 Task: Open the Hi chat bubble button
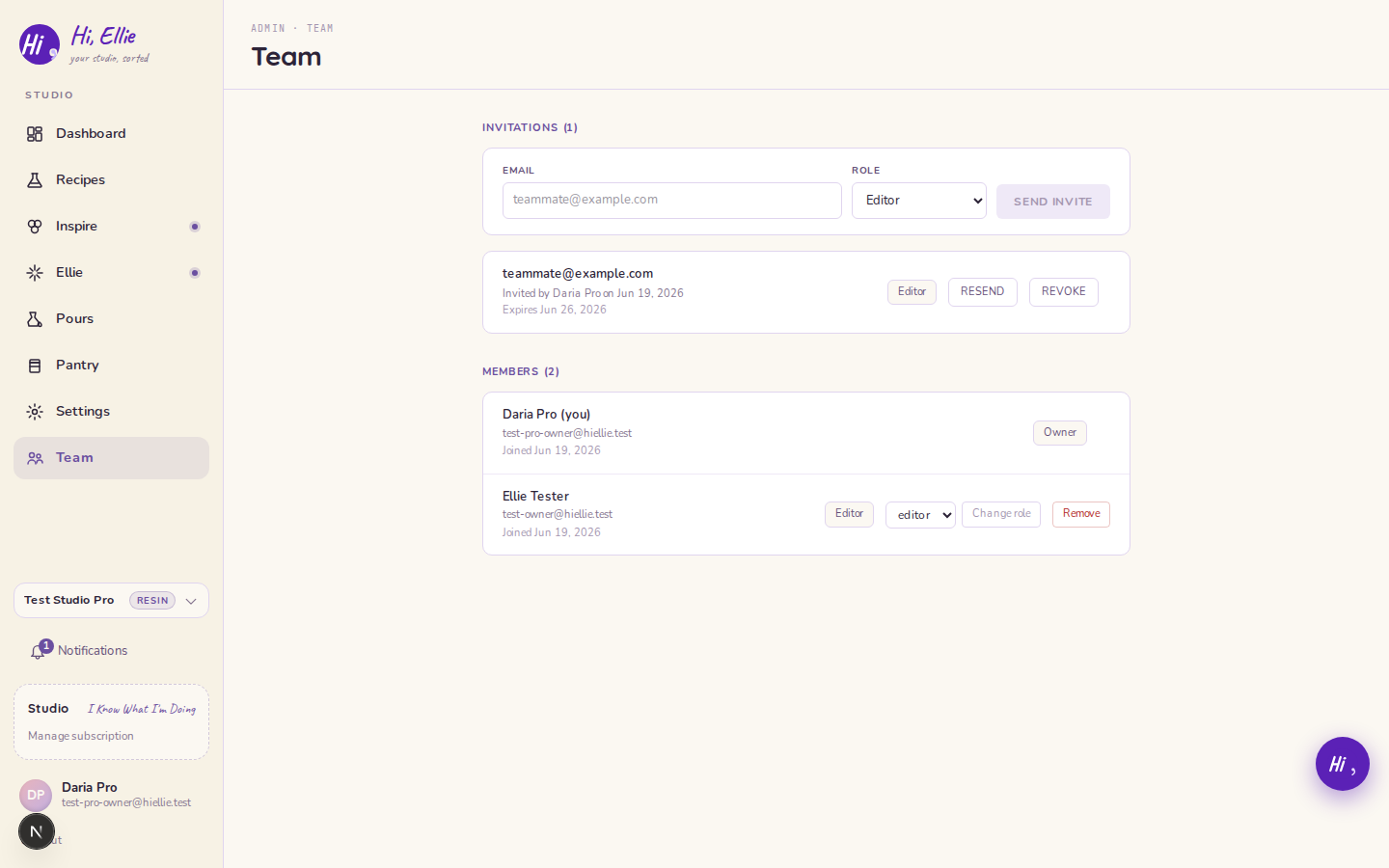(1343, 764)
